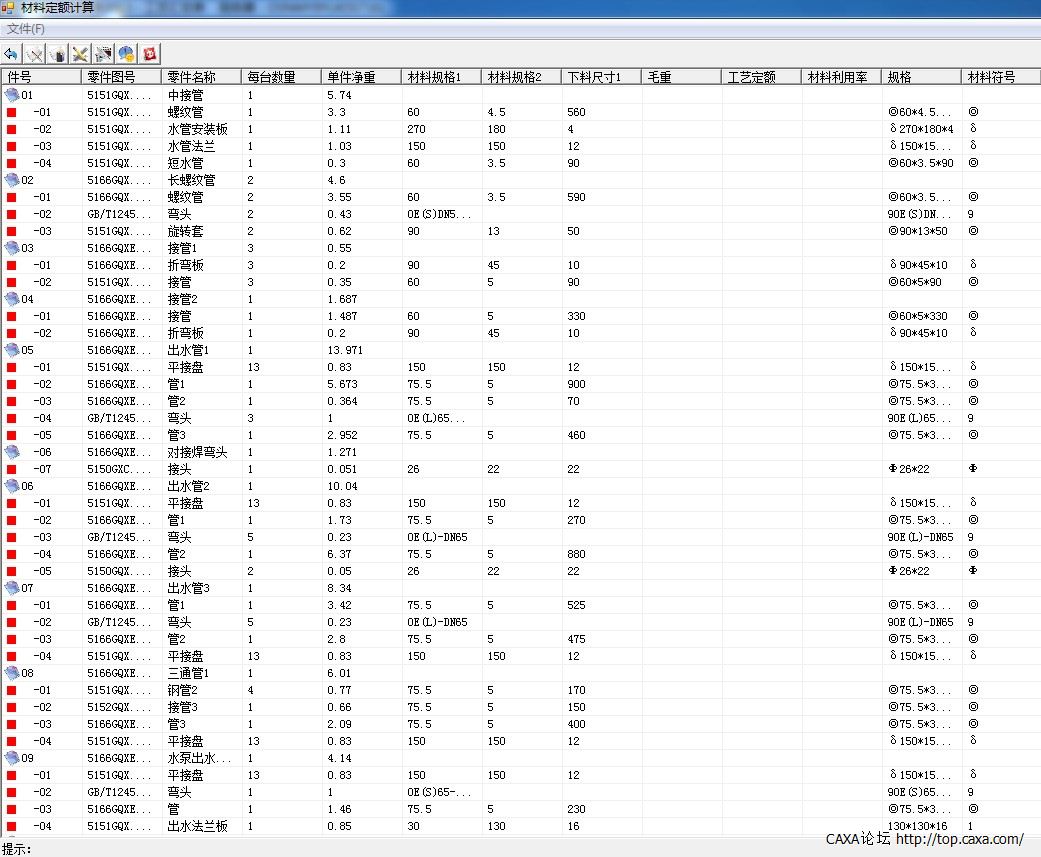This screenshot has height=857, width=1041.
Task: Click the red seal toolbar icon
Action: tap(150, 54)
